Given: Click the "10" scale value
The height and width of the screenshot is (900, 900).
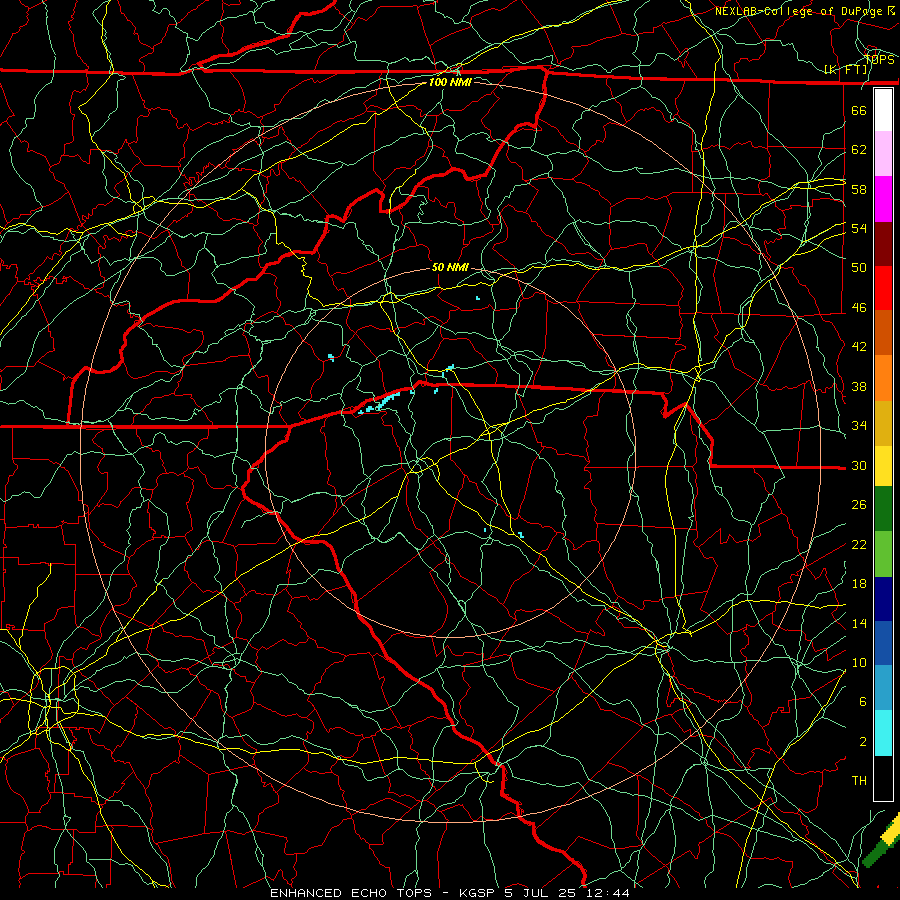Looking at the screenshot, I should click(859, 662).
